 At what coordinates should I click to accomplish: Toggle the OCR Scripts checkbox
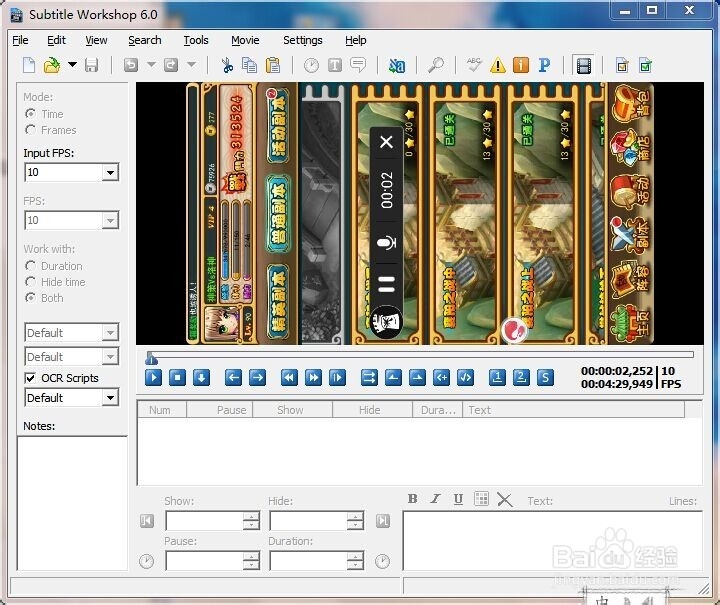coord(30,378)
